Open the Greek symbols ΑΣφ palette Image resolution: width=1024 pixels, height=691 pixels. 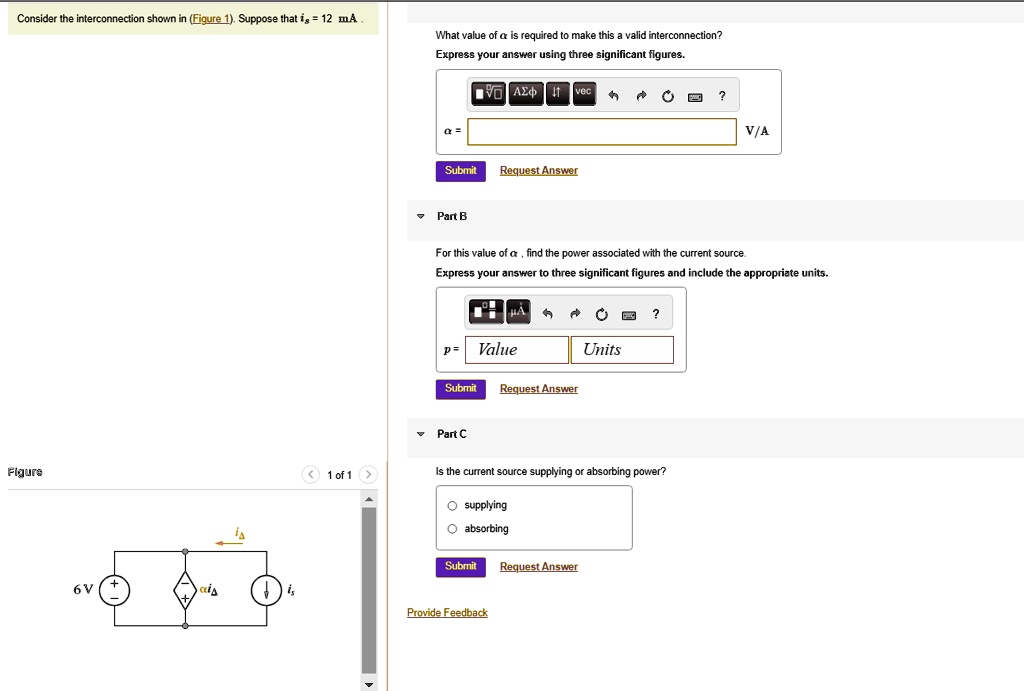pyautogui.click(x=527, y=92)
